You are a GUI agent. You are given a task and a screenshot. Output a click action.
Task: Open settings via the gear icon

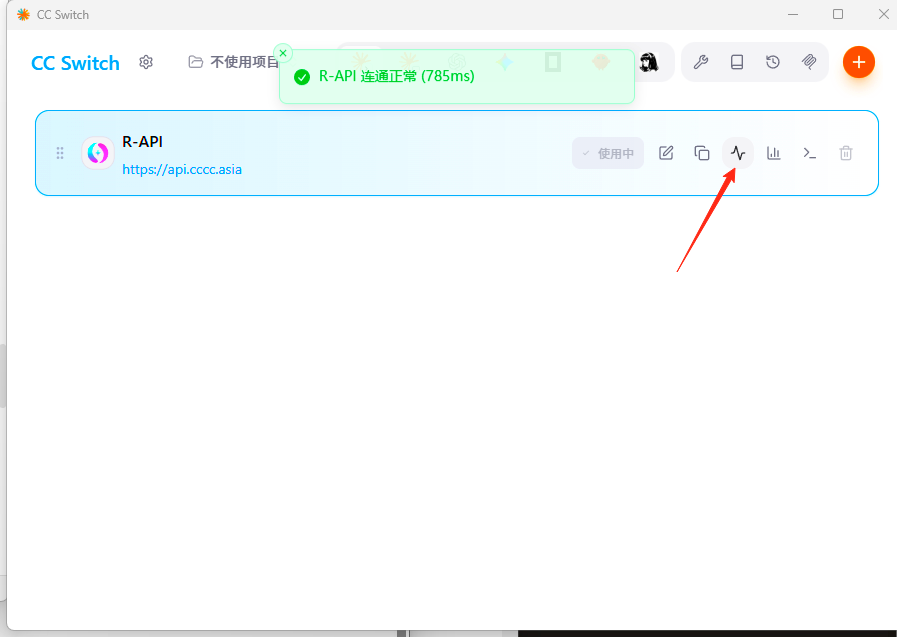[146, 62]
